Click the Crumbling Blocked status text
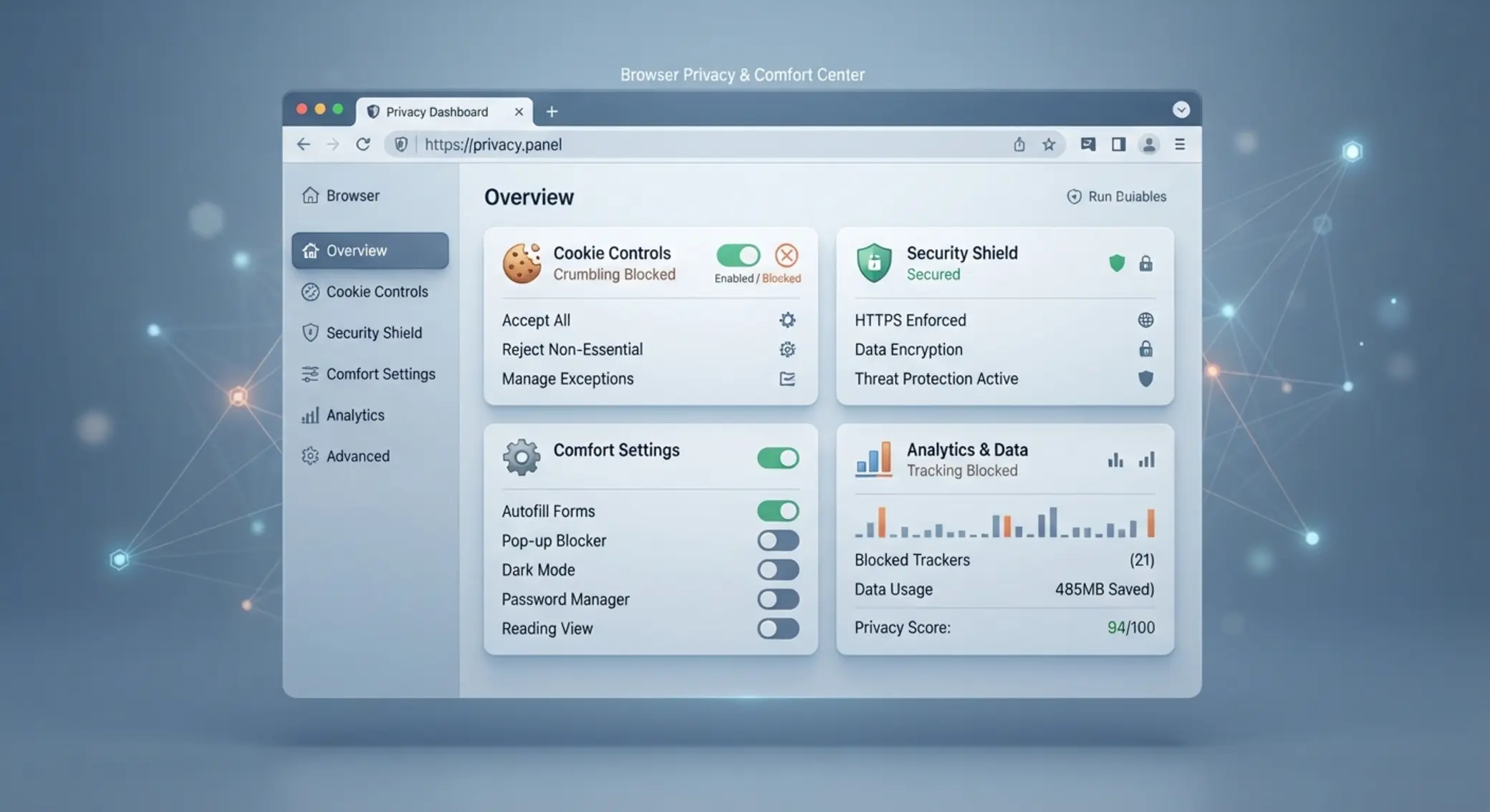This screenshot has width=1490, height=812. point(615,275)
